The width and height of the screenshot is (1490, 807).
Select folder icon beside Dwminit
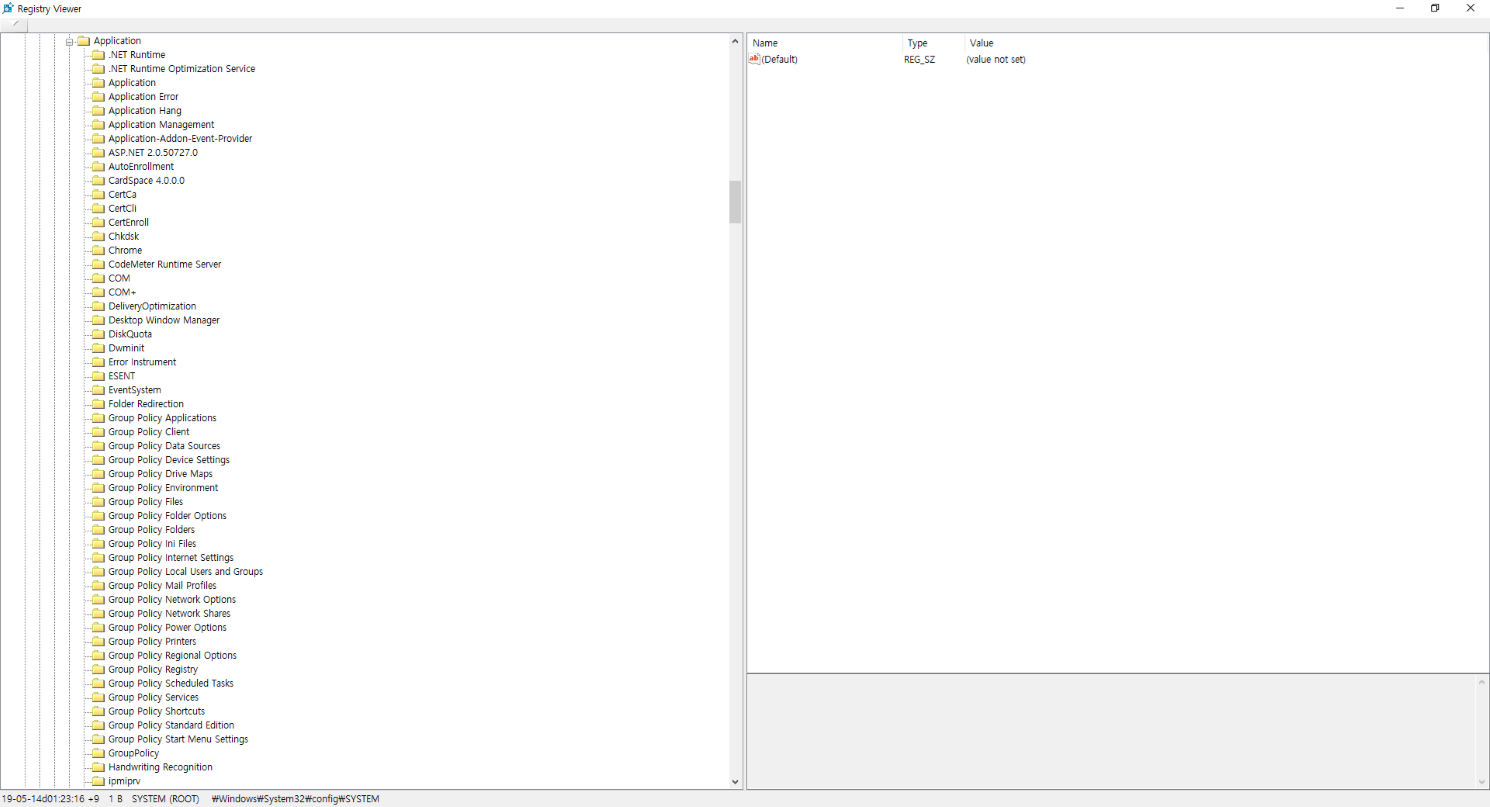point(98,349)
